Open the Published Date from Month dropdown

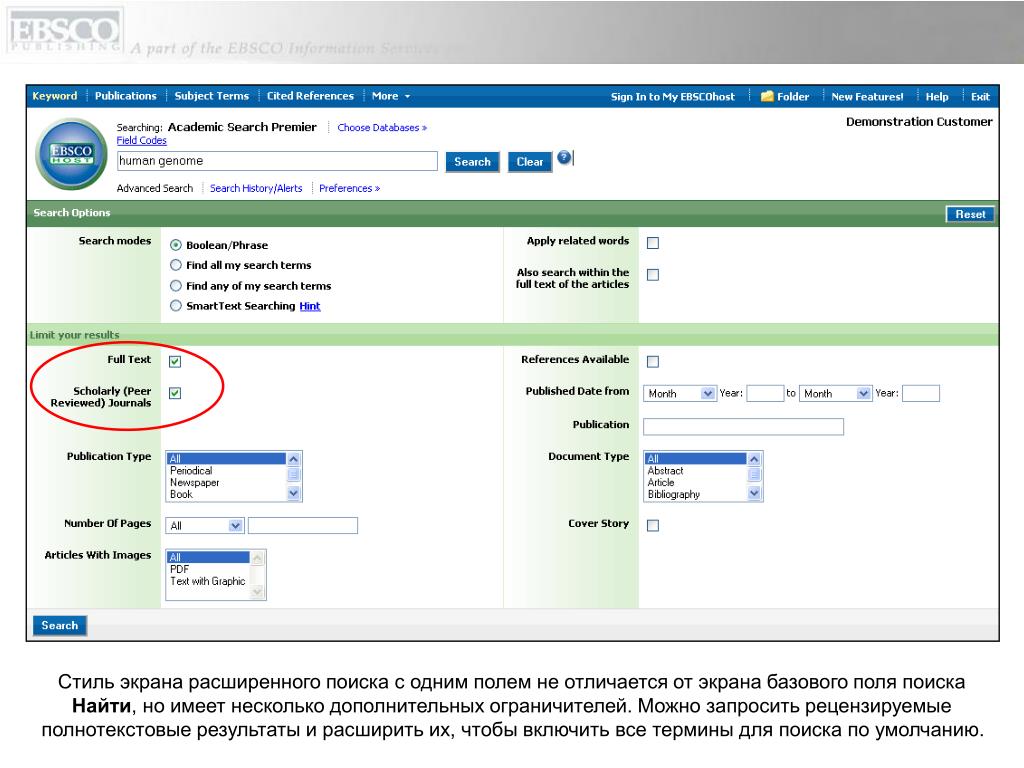tap(679, 393)
